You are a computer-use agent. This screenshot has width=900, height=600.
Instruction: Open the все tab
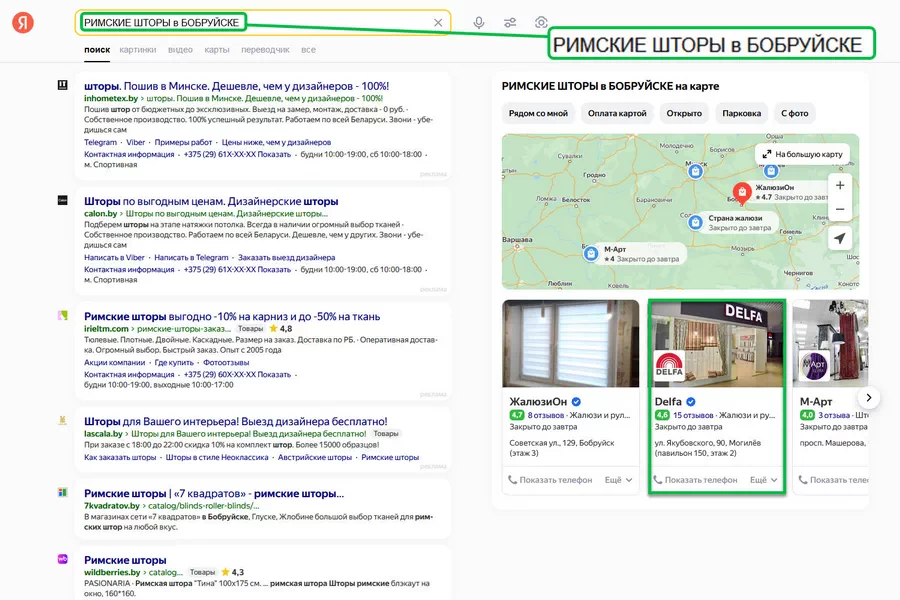[308, 49]
